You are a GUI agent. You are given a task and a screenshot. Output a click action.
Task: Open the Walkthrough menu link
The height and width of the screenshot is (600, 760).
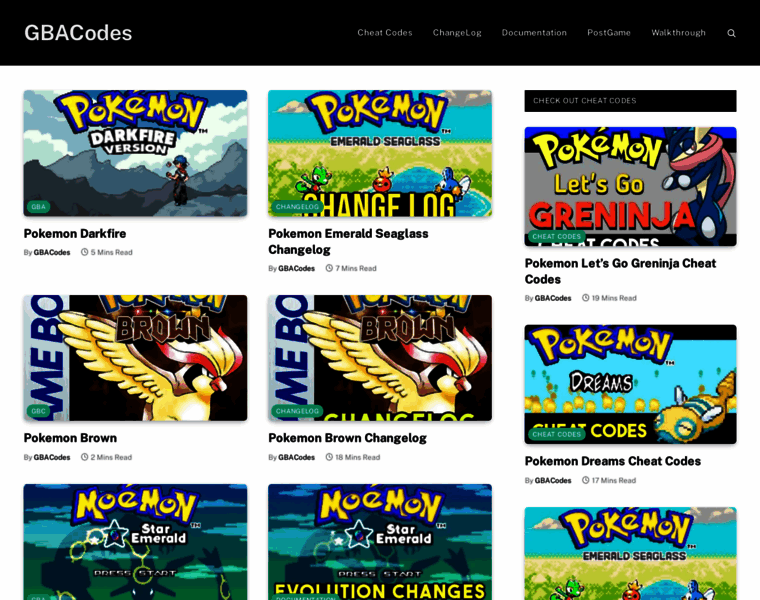click(678, 33)
